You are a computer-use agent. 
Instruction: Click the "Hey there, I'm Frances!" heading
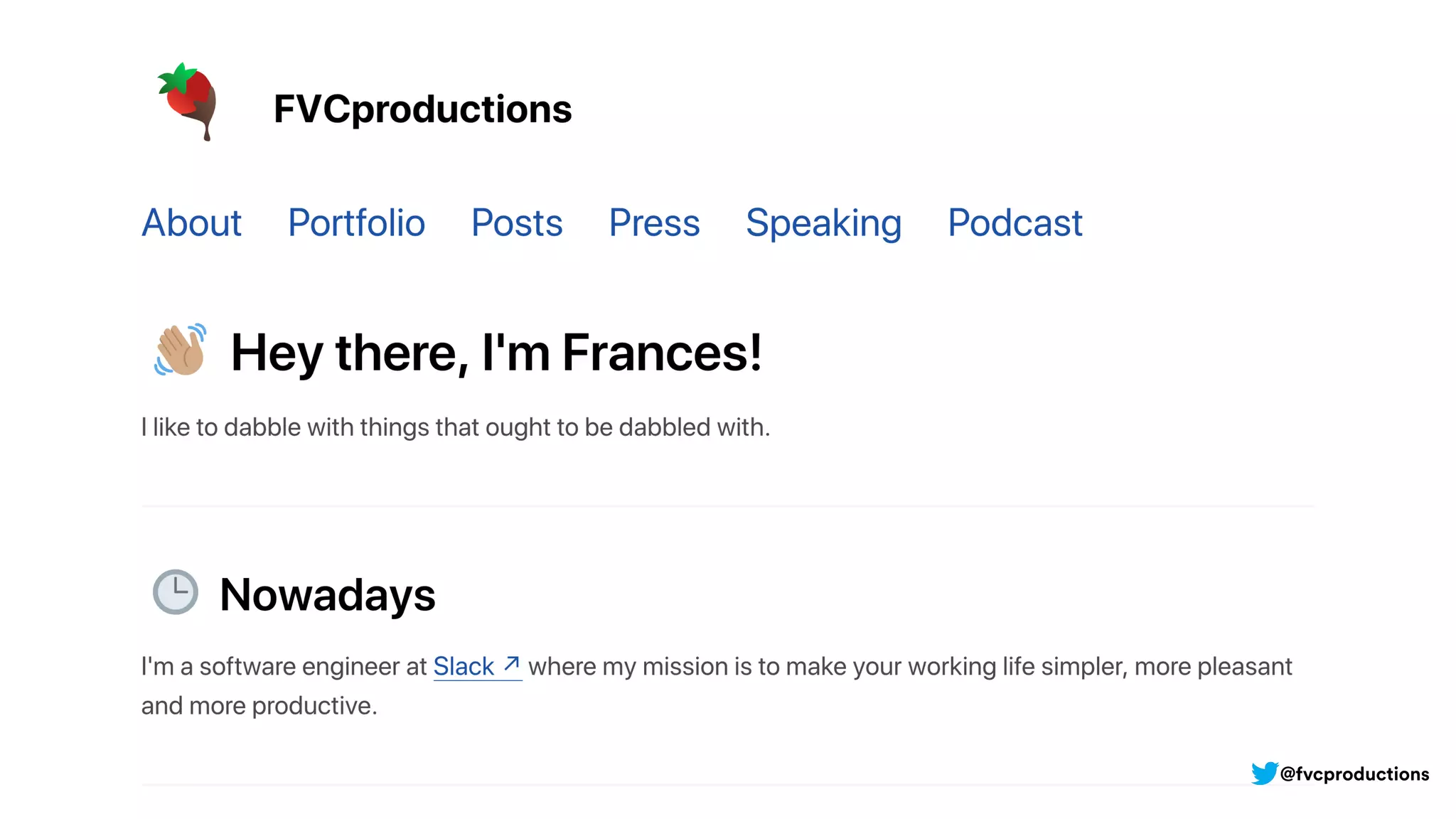pos(496,353)
